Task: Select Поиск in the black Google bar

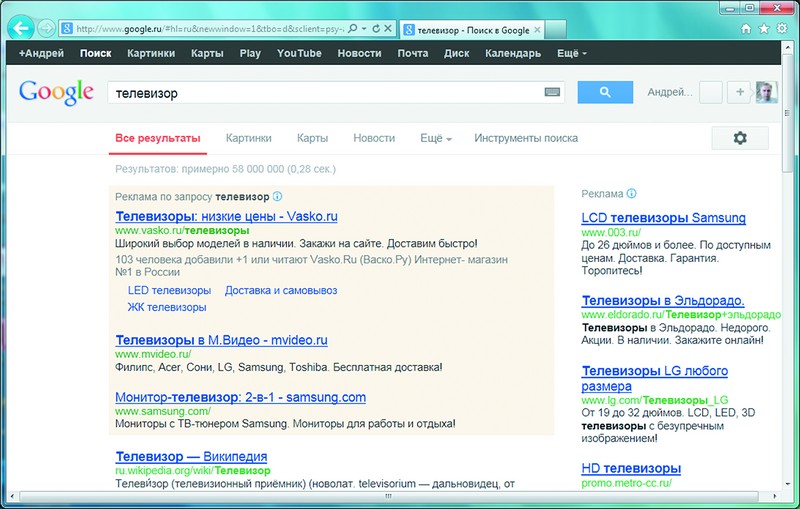Action: pos(95,53)
